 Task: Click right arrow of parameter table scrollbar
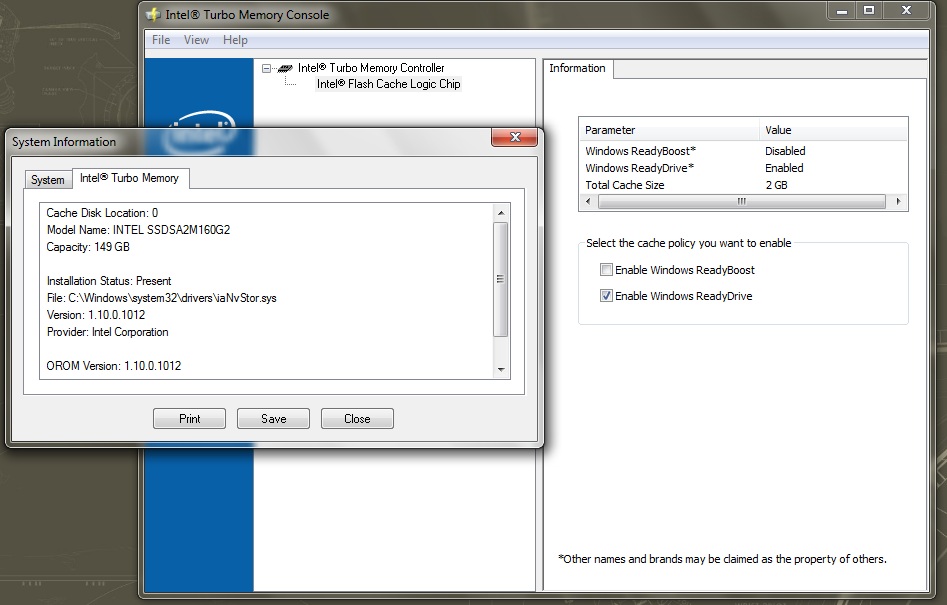coord(898,202)
